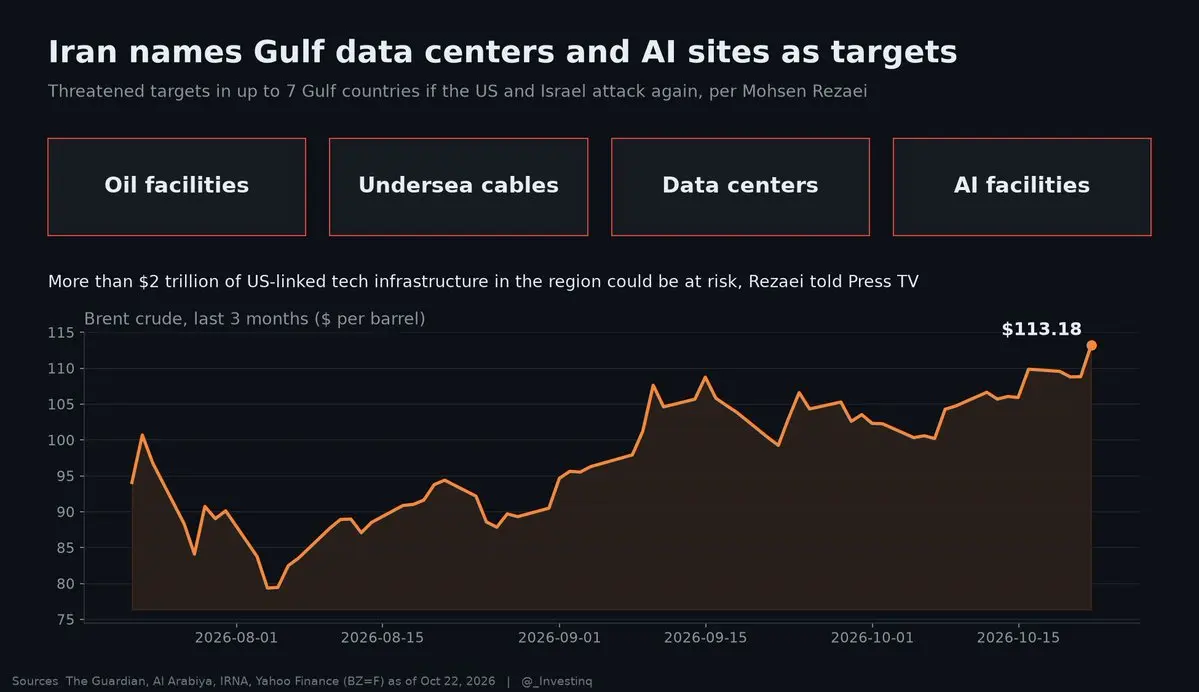Click the orange endpoint dot on chart
The width and height of the screenshot is (1199, 692).
tap(1091, 346)
